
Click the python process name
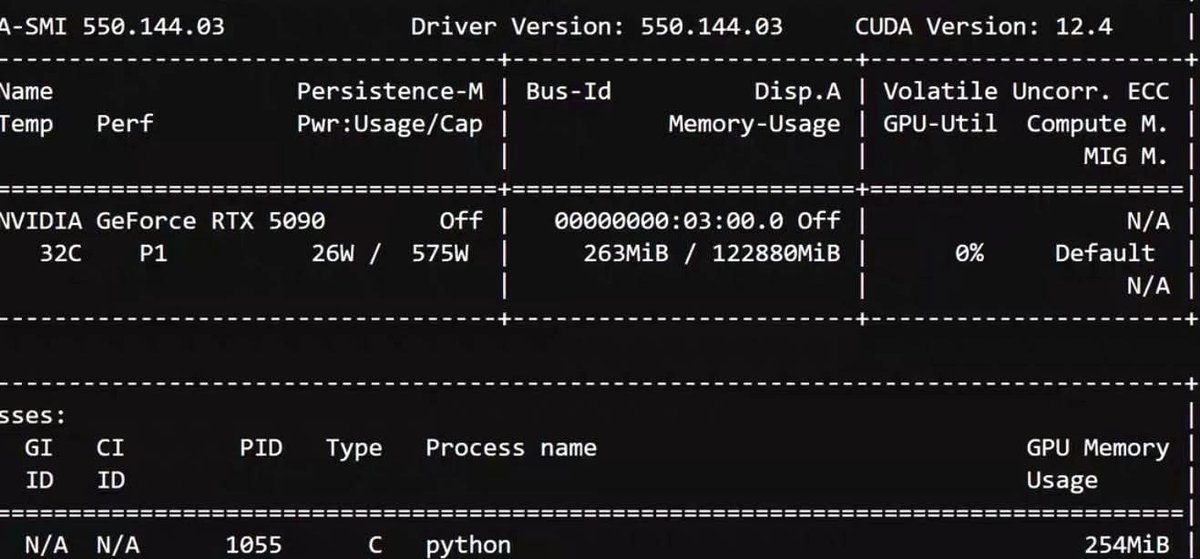[468, 545]
